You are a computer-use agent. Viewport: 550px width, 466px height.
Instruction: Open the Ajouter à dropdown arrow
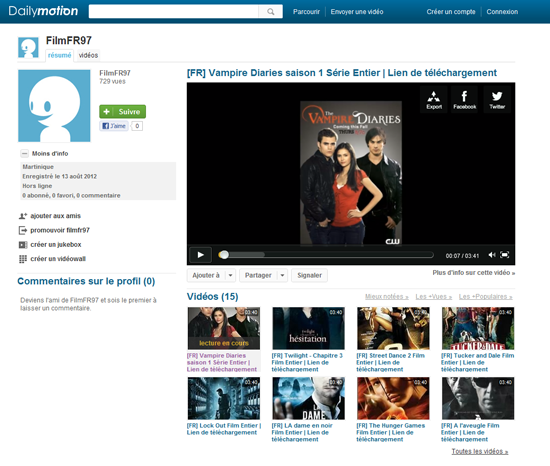pyautogui.click(x=230, y=276)
